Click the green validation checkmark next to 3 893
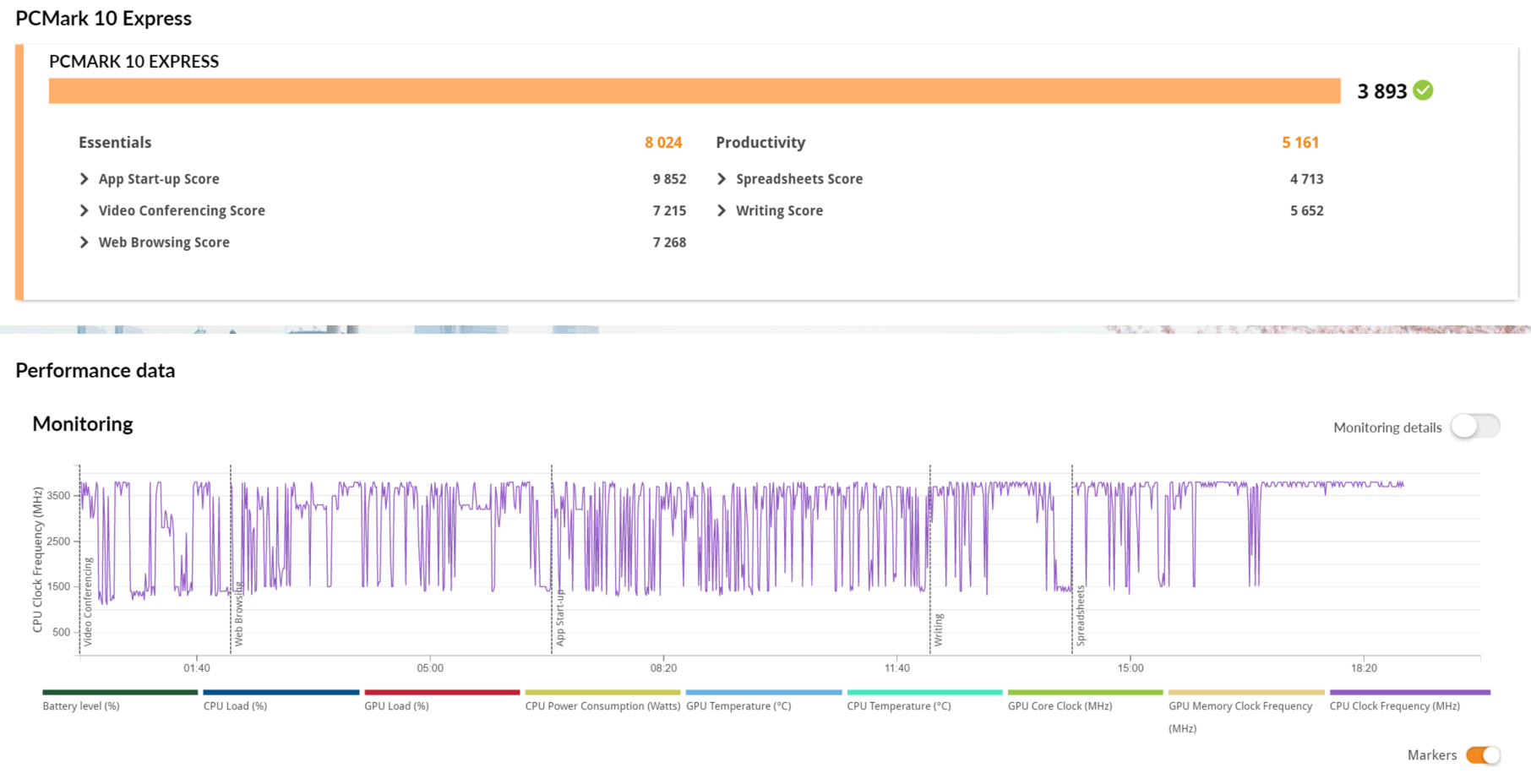Screen dimensions: 1531x784 point(1423,90)
